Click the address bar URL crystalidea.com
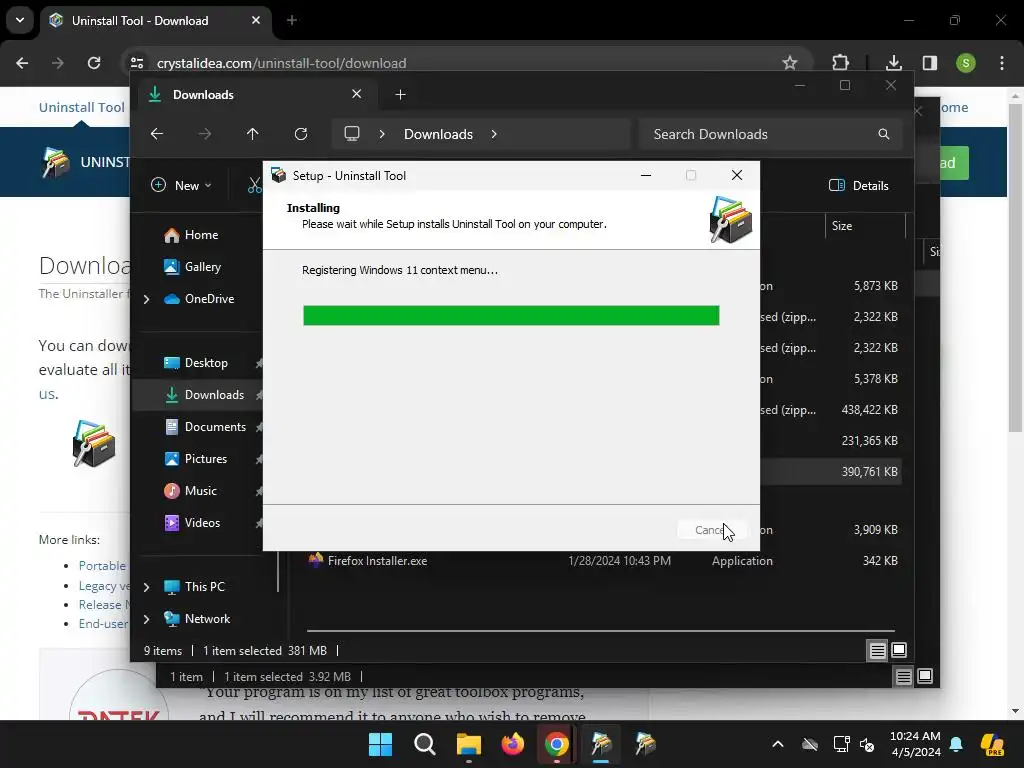The width and height of the screenshot is (1024, 768). point(281,63)
